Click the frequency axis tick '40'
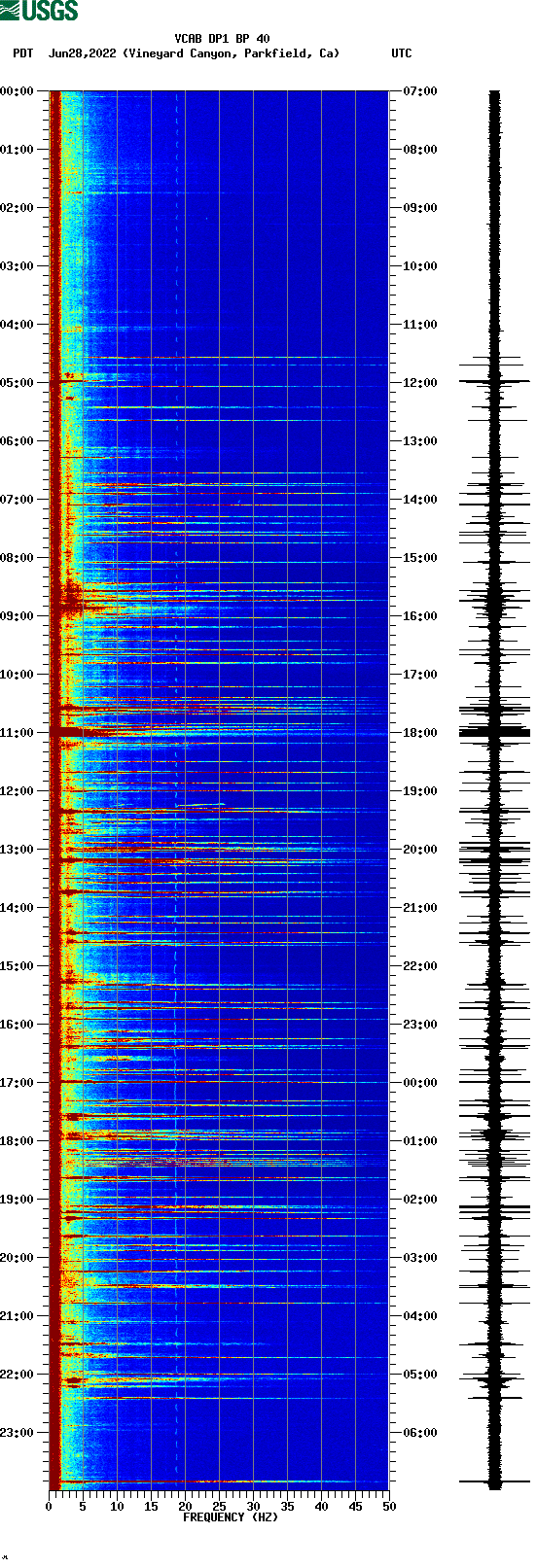 [x=321, y=1507]
